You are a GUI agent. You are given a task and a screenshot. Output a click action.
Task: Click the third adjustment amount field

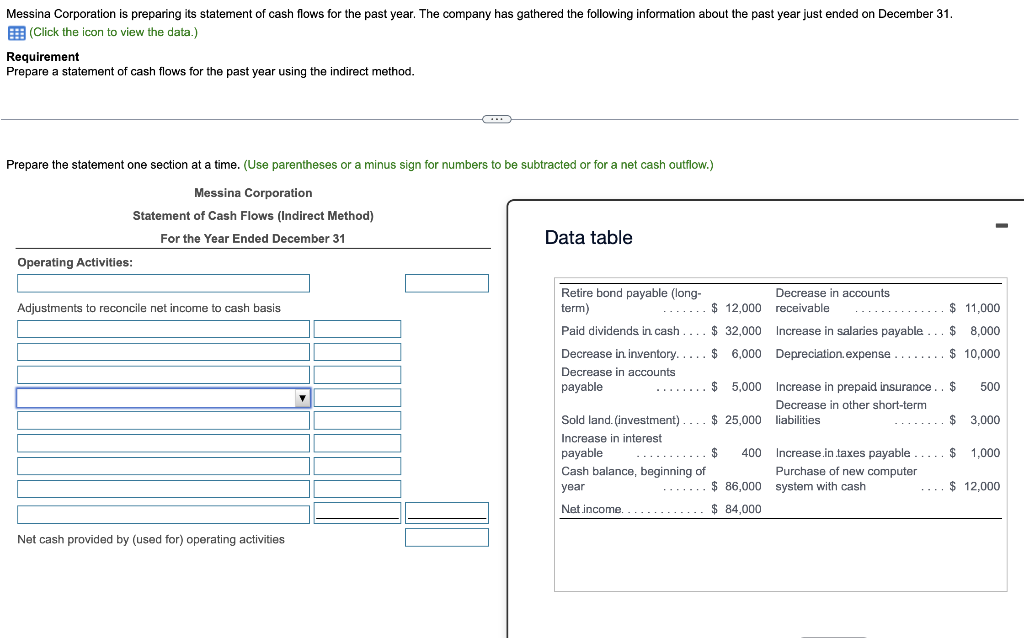point(357,375)
